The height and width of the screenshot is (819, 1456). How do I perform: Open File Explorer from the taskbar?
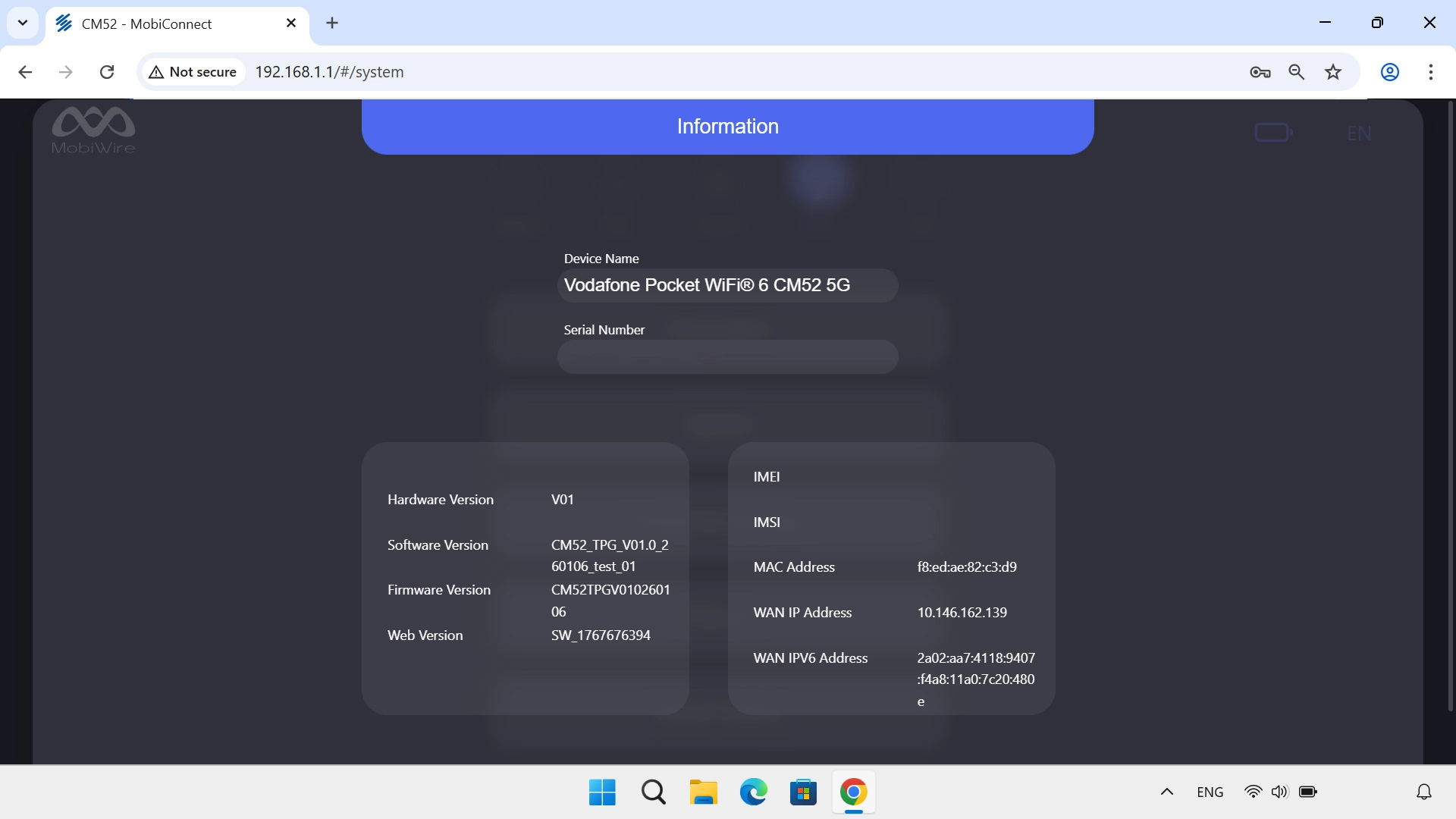[x=703, y=791]
